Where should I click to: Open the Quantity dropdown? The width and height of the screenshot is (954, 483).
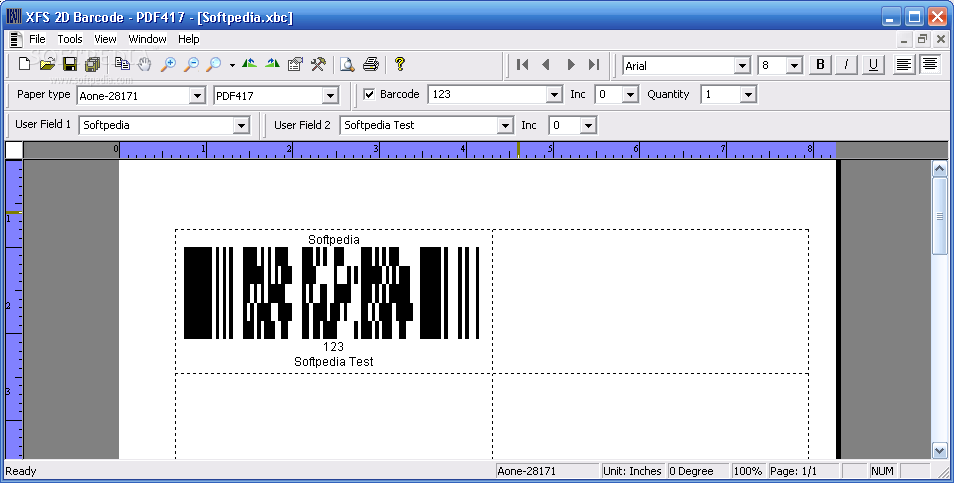coord(748,94)
